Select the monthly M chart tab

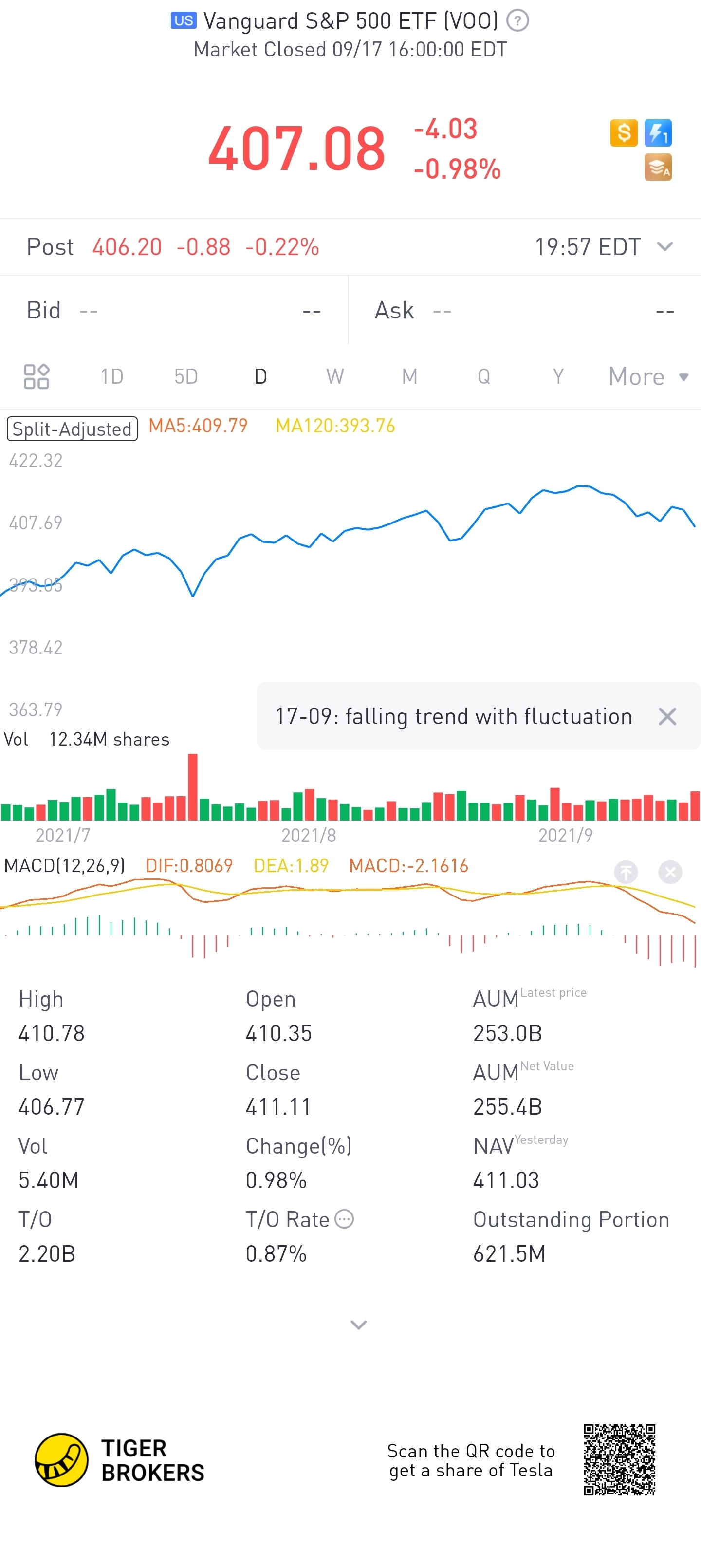point(409,376)
